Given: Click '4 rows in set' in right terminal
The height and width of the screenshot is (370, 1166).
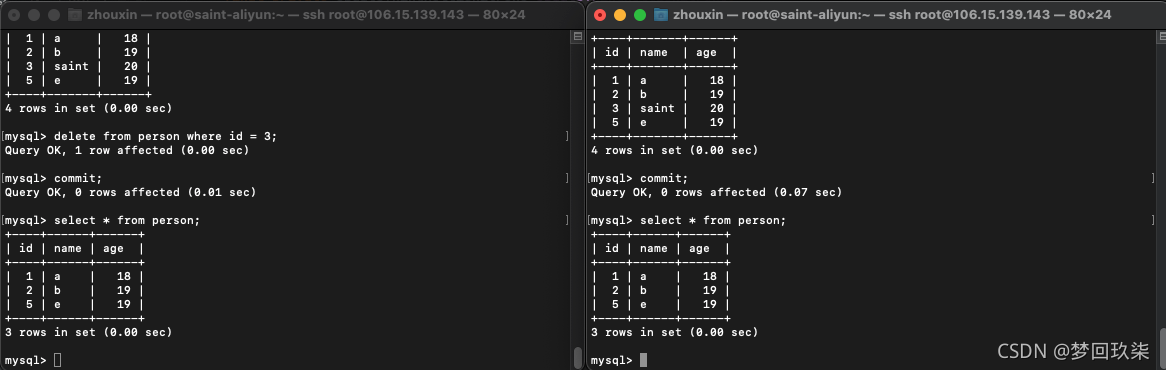Looking at the screenshot, I should [x=674, y=150].
